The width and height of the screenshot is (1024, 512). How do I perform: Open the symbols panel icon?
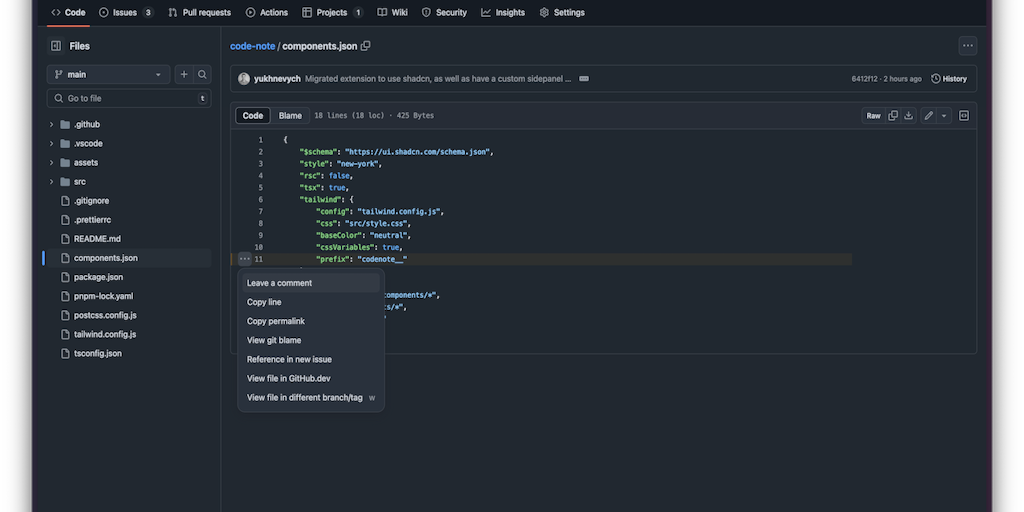coord(964,116)
